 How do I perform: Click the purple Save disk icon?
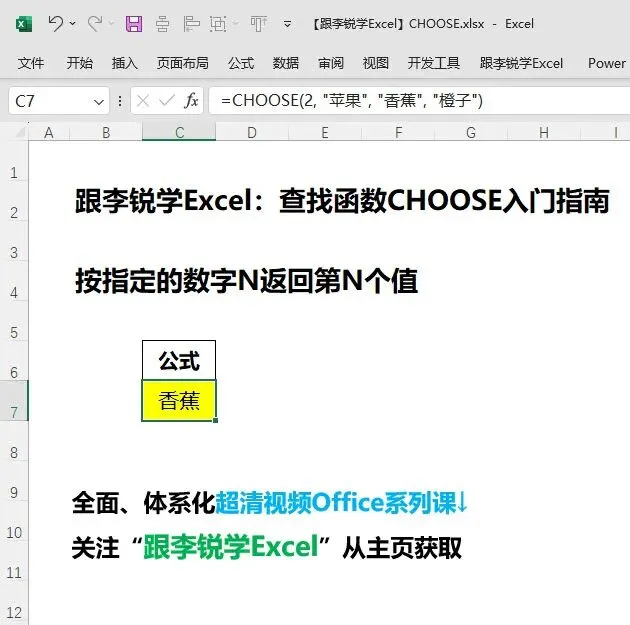(x=134, y=24)
